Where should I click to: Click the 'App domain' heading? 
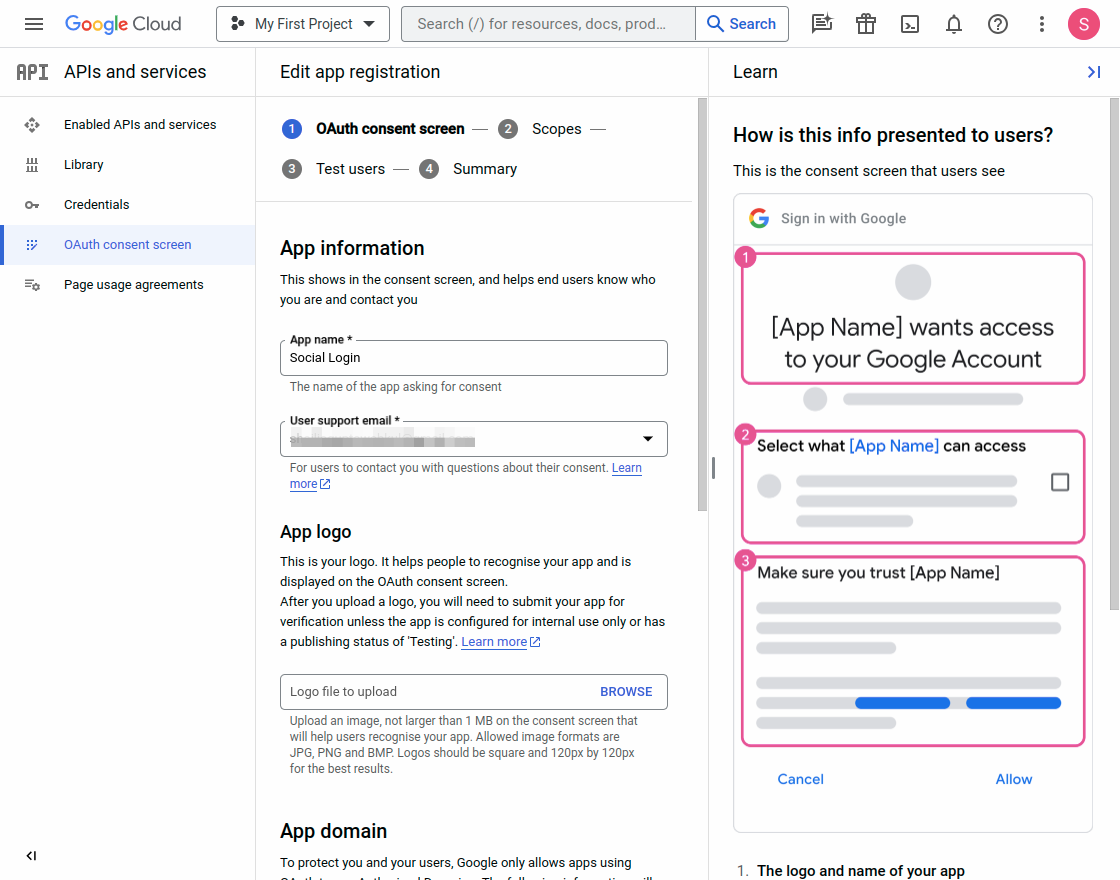tap(334, 831)
